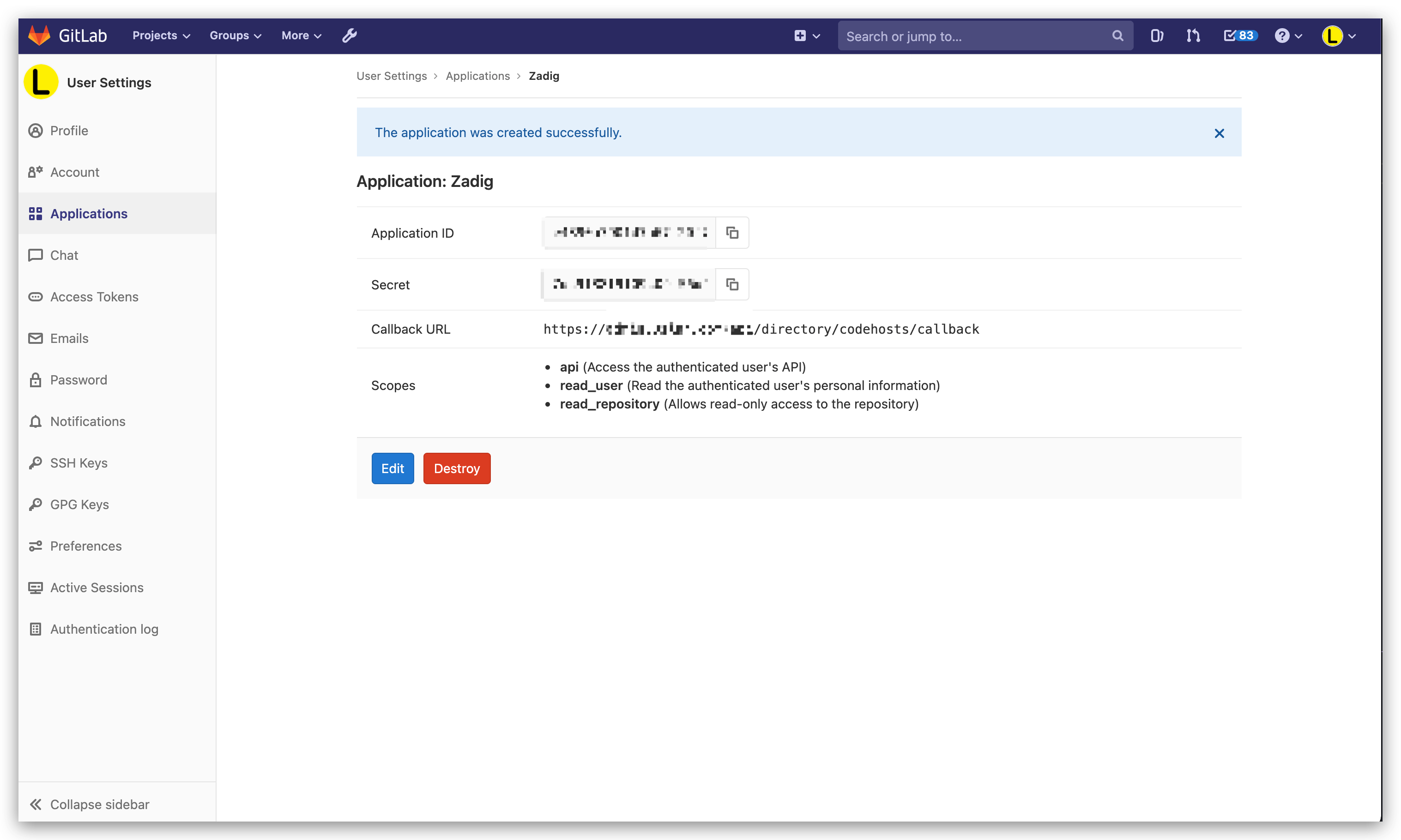
Task: Open your todos list showing 83 items
Action: [x=1239, y=36]
